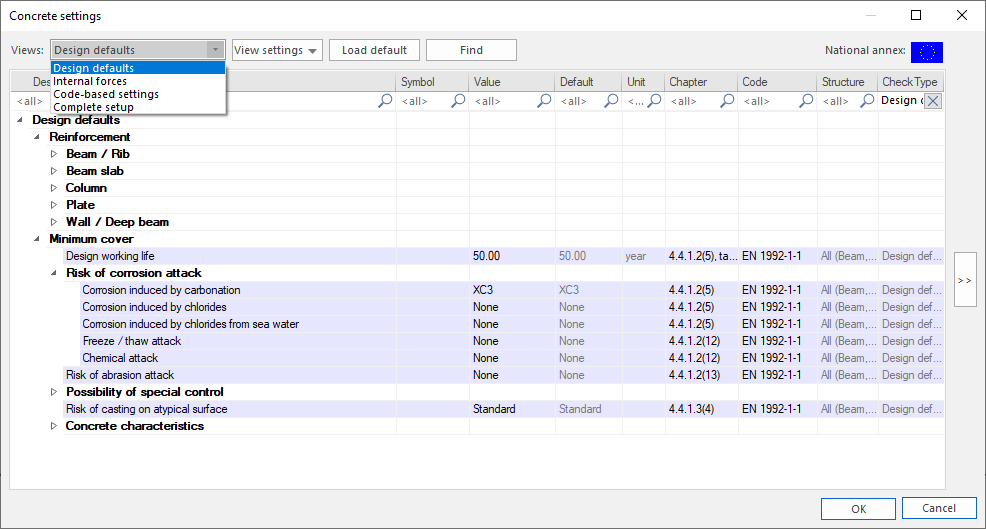Click the National annex EU flag icon
The width and height of the screenshot is (986, 529).
pos(926,52)
